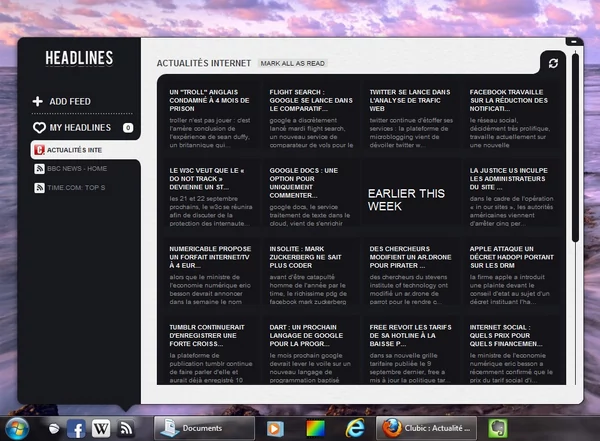The image size is (600, 441).
Task: Minimize the Headlines widget with top-right button
Action: tap(574, 41)
